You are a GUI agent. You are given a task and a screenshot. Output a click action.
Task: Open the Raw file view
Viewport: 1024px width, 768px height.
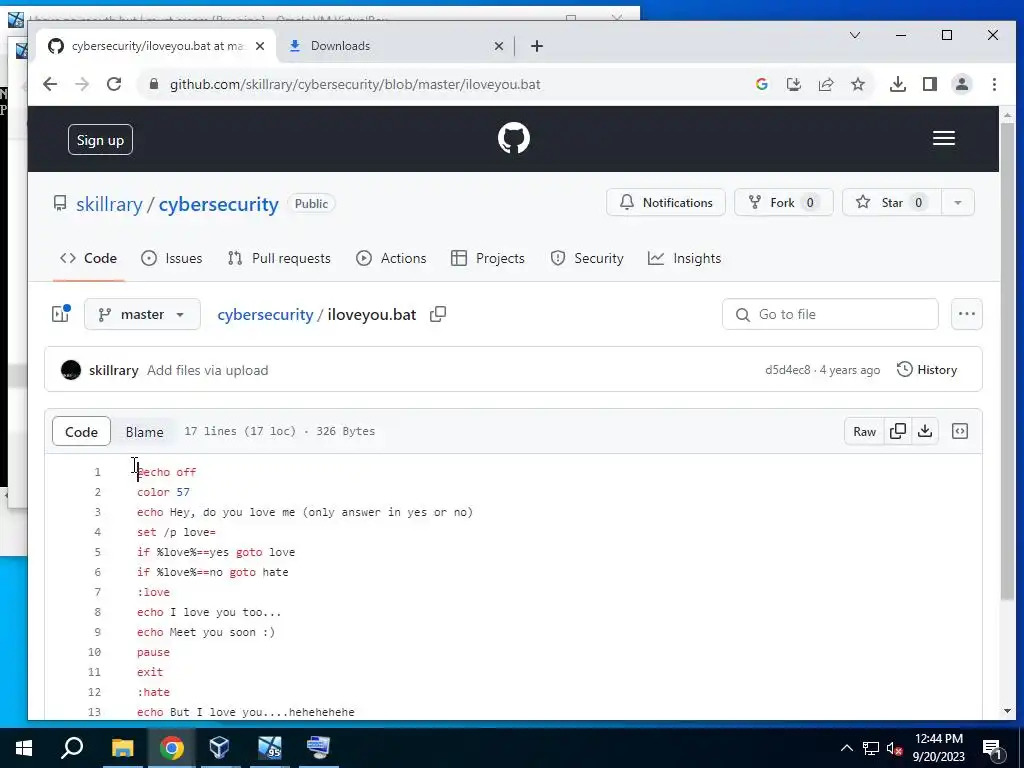tap(864, 431)
